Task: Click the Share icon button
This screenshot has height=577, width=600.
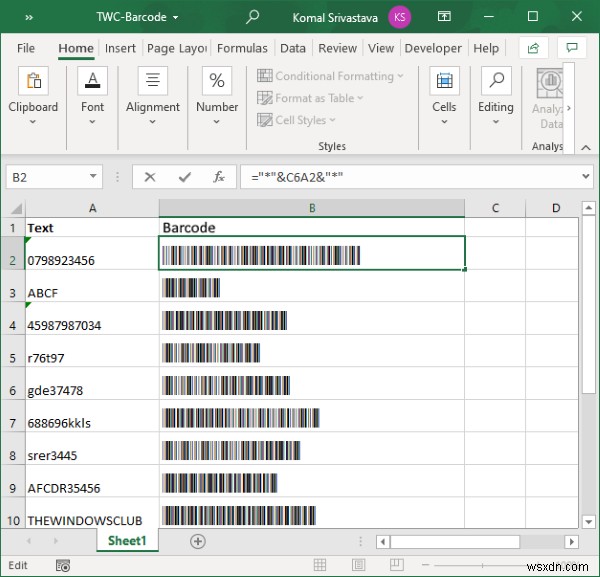Action: 534,48
